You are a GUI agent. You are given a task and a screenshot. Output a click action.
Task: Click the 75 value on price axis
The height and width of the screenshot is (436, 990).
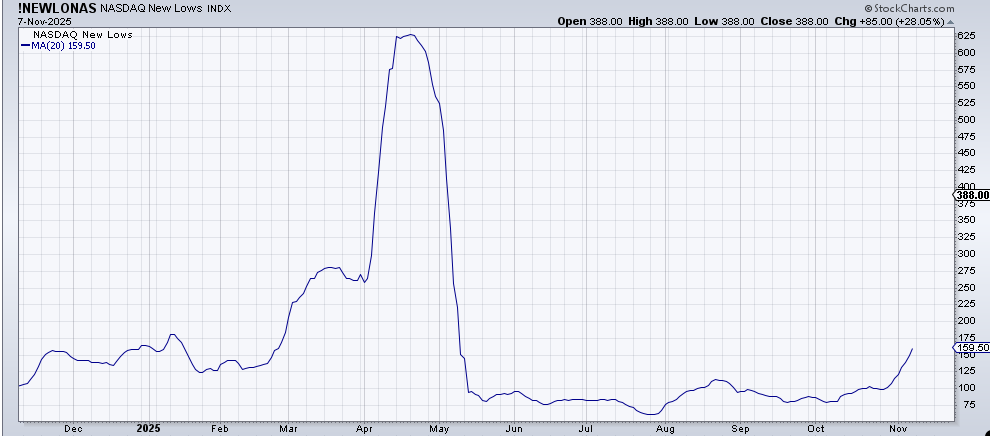[x=968, y=404]
